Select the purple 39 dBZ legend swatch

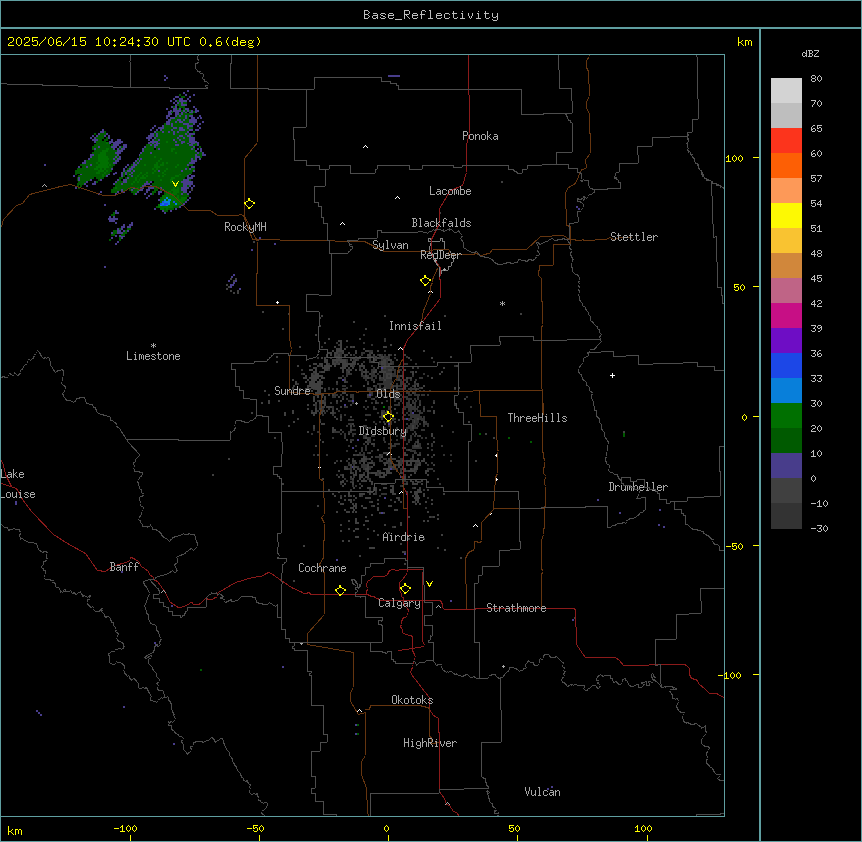(786, 340)
